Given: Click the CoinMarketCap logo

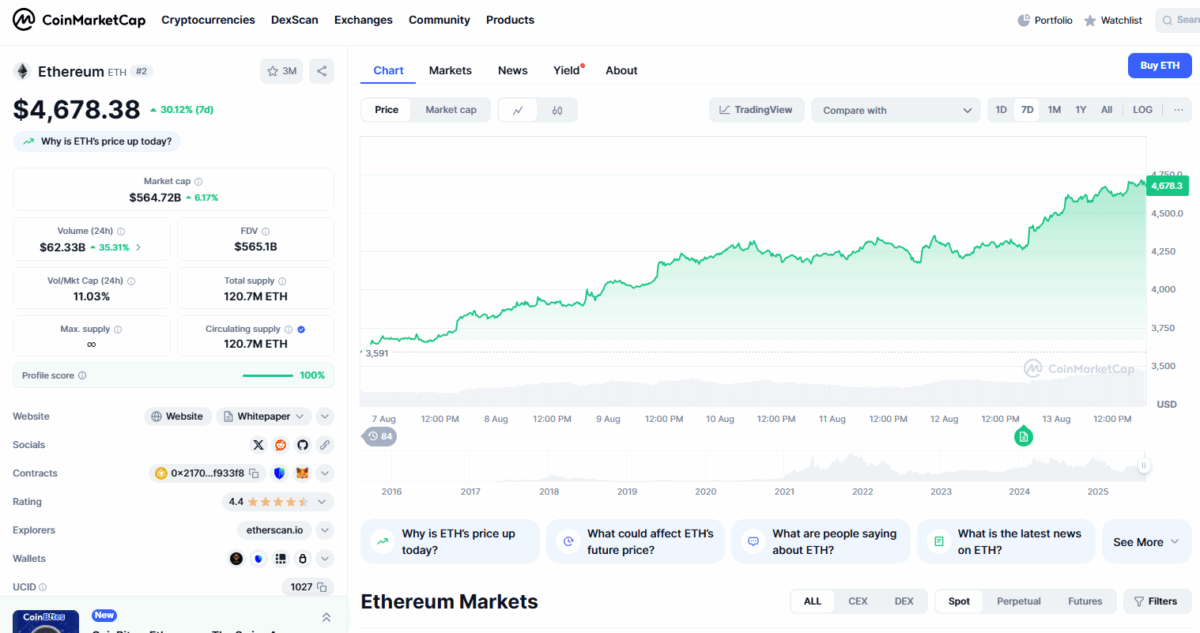Looking at the screenshot, I should pos(79,19).
